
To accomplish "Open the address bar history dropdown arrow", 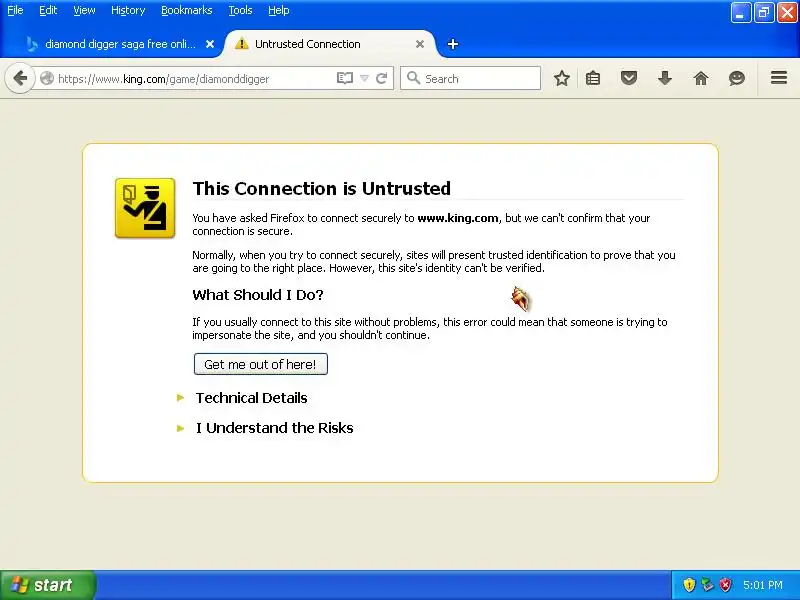I will 364,79.
